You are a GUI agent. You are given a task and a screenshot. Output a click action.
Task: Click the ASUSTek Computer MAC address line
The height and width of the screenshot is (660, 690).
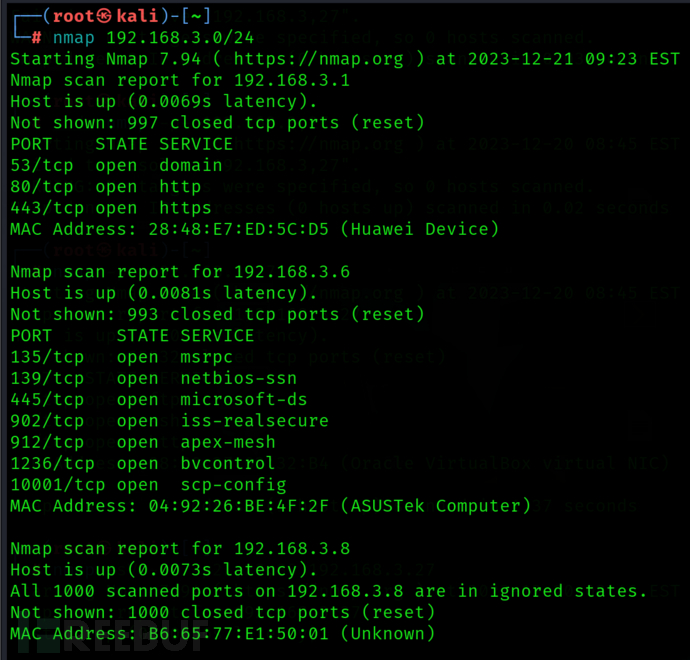click(x=270, y=506)
